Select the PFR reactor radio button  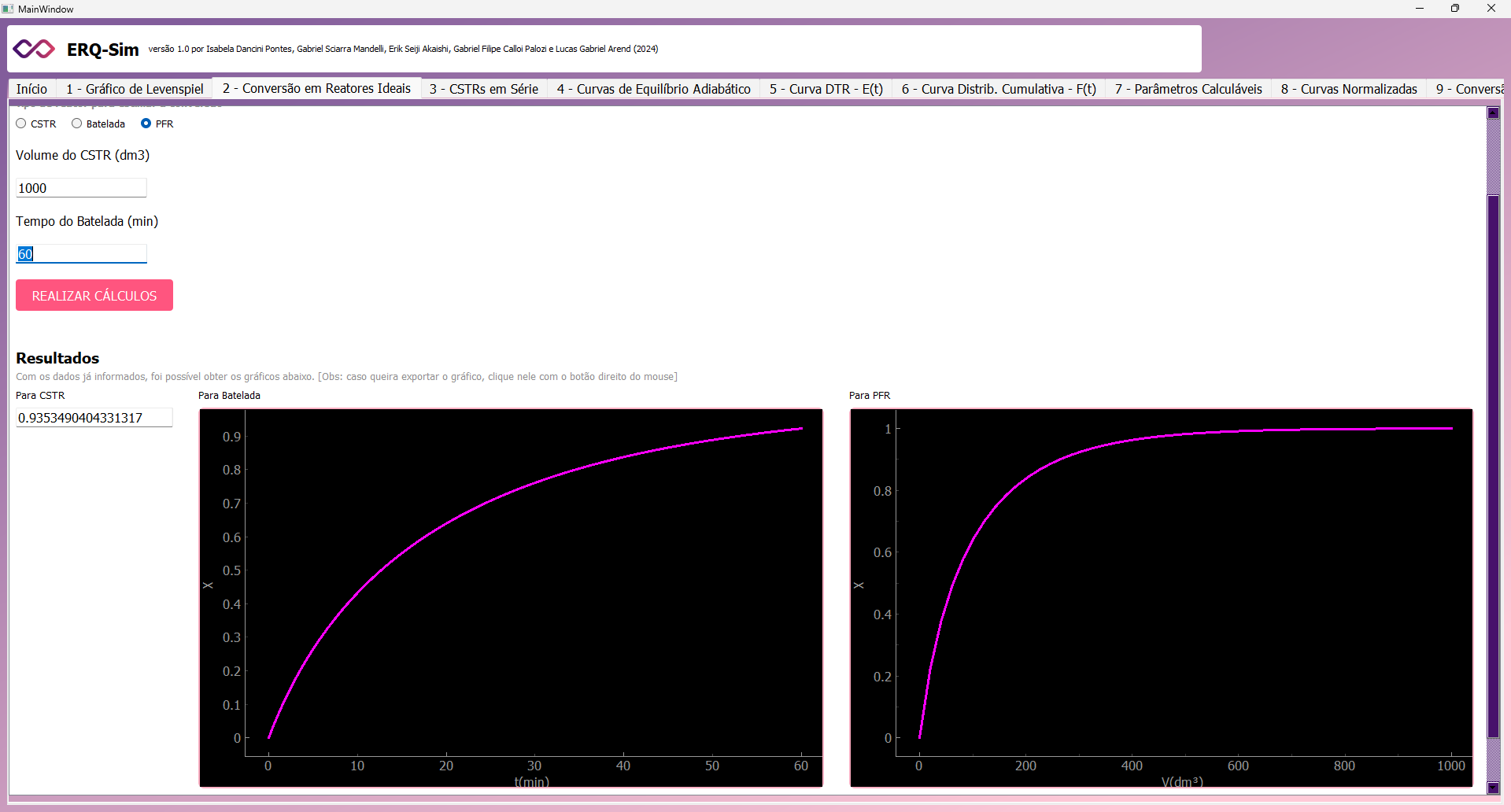[x=146, y=124]
